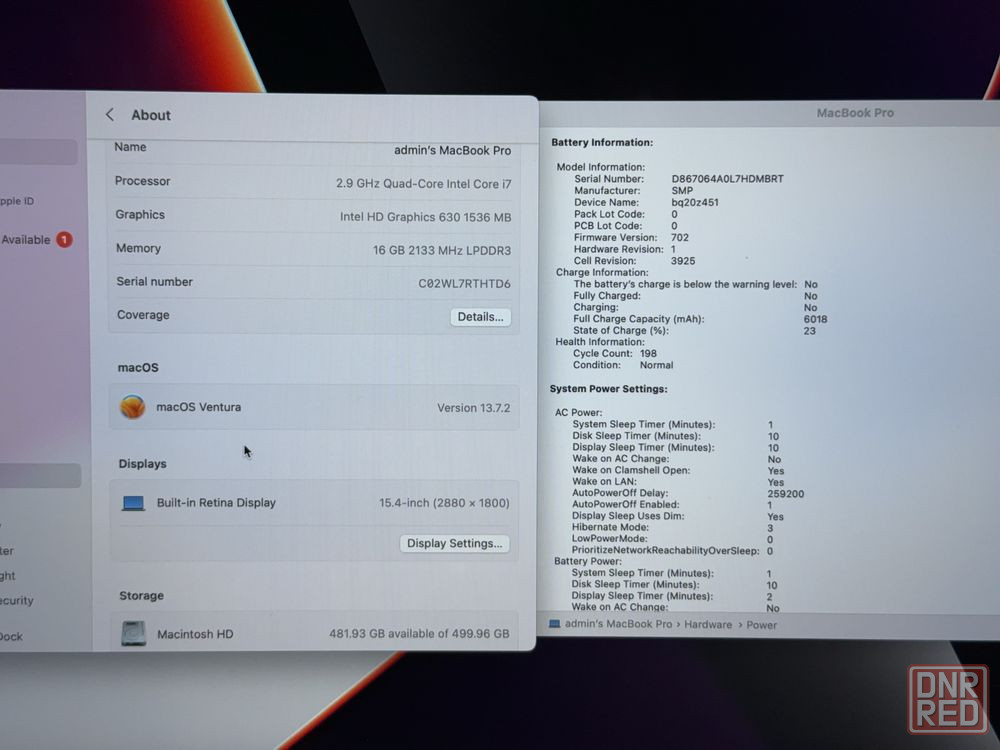Click Condition value Normal
This screenshot has height=750, width=1000.
coord(656,365)
